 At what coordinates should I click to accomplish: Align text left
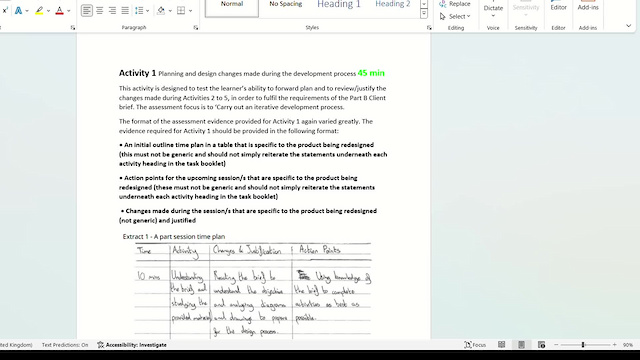click(x=87, y=11)
